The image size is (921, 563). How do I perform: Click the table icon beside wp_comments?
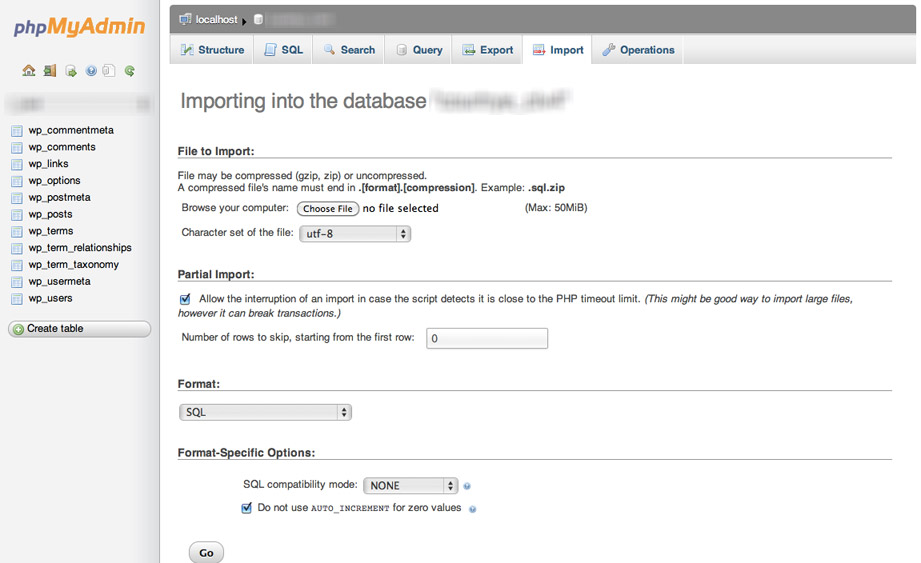click(x=17, y=147)
